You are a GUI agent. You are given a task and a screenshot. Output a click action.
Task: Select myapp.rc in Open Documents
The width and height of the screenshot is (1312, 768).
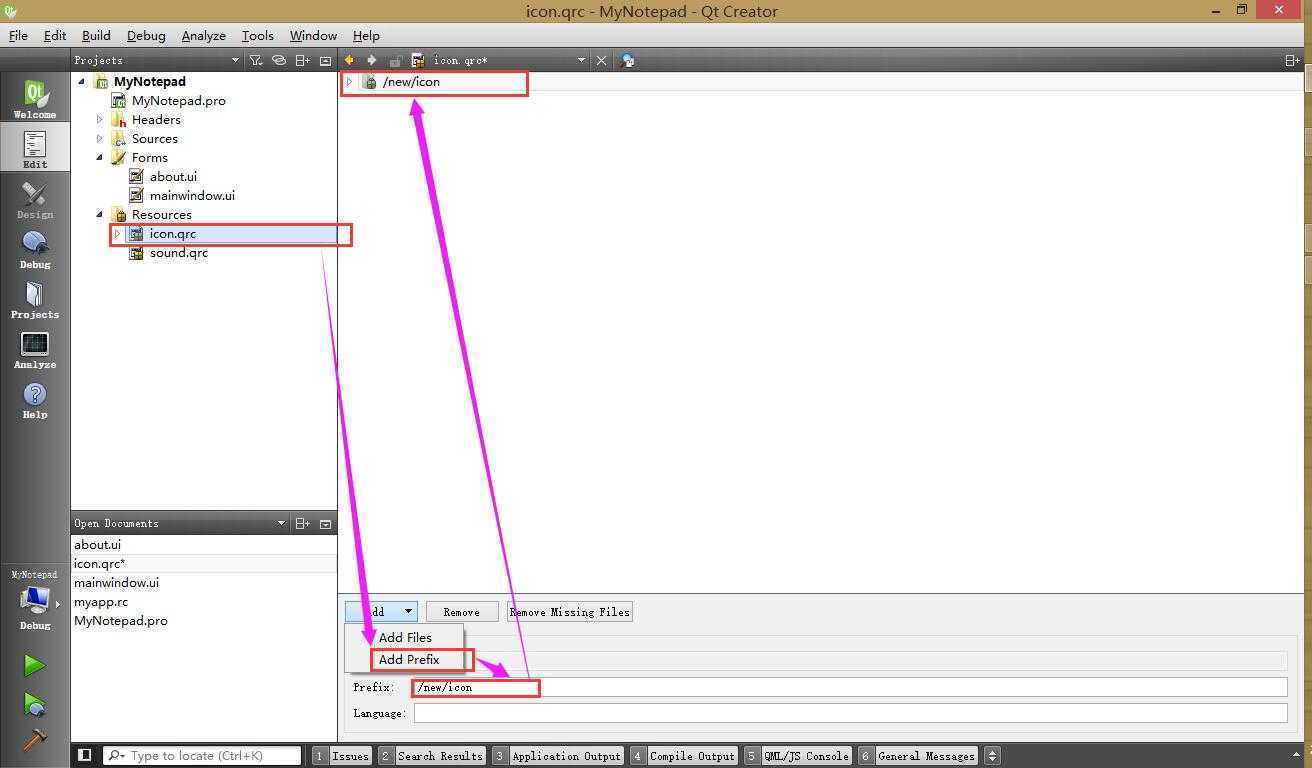click(100, 601)
